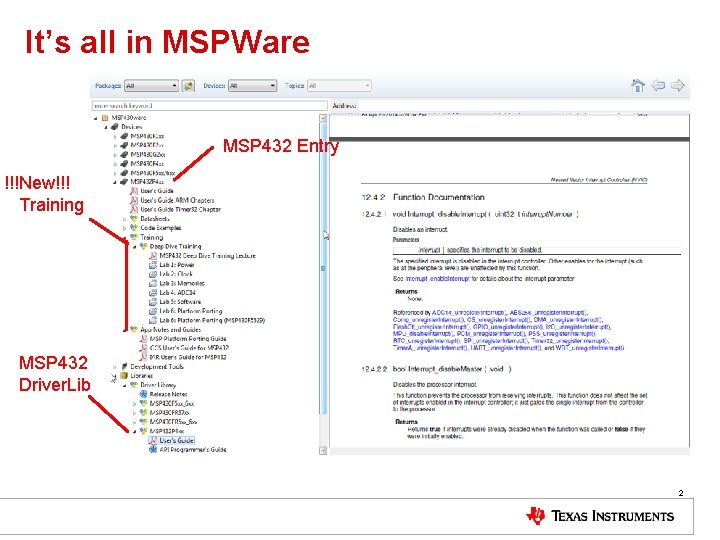
Task: Click the PDF icon for User's Guide ARM Chapters
Action: tap(134, 200)
